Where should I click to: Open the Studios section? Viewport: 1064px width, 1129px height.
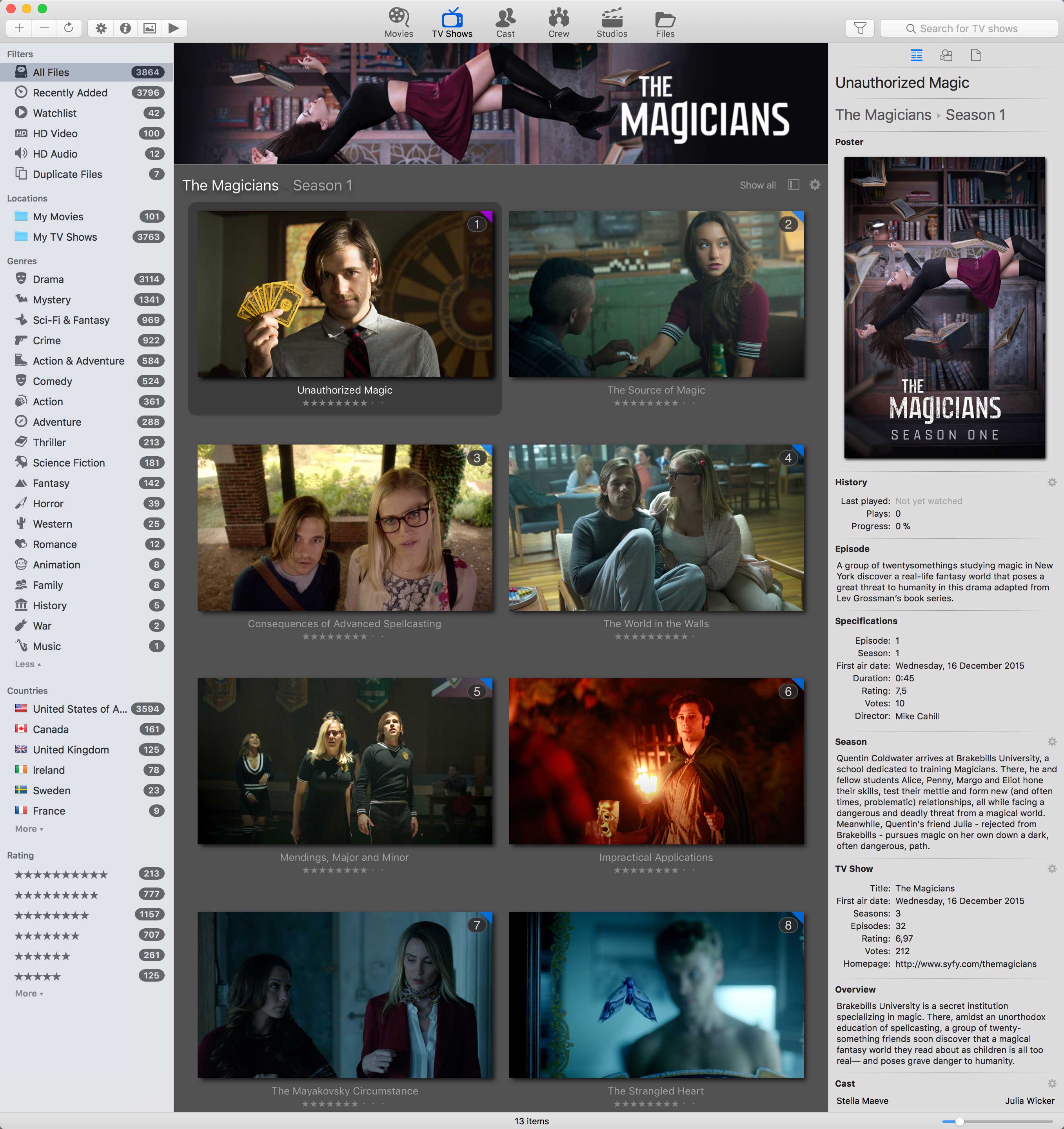[612, 23]
